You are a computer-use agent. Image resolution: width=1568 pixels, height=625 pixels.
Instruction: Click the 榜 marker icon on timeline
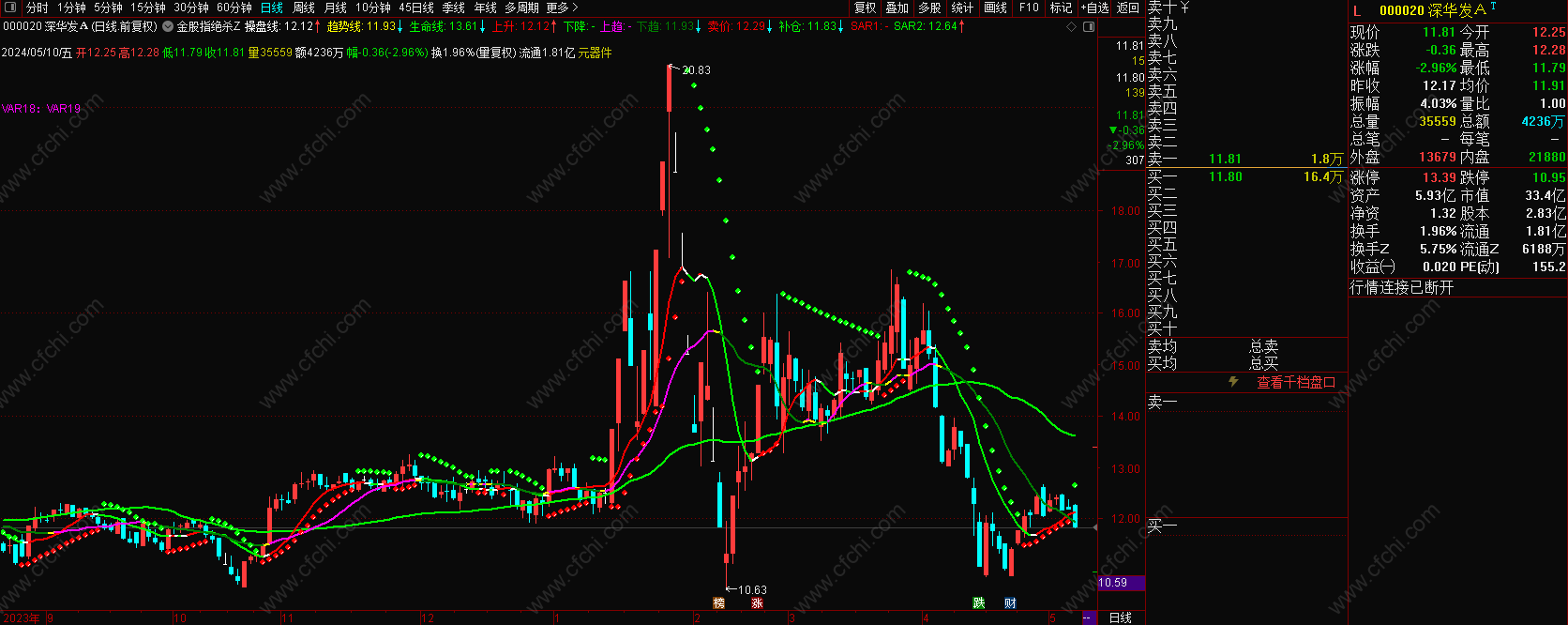click(x=719, y=603)
